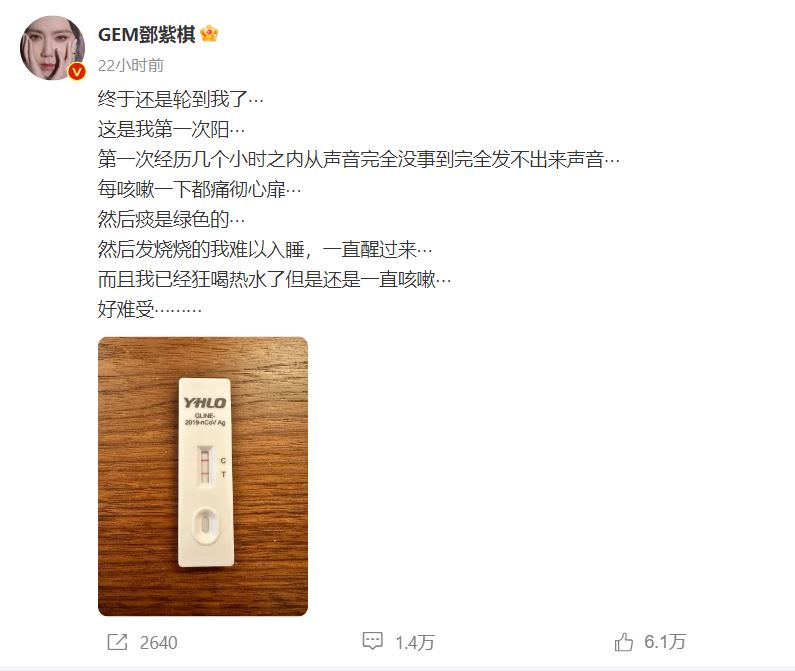Click the line 然后痰是绿色的
The height and width of the screenshot is (671, 795).
click(x=171, y=219)
